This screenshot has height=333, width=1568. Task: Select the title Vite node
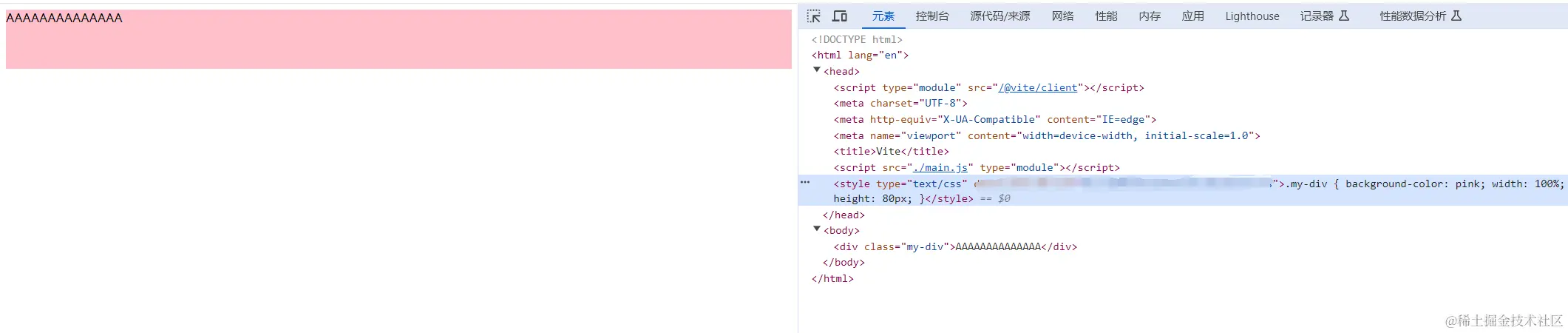(892, 151)
